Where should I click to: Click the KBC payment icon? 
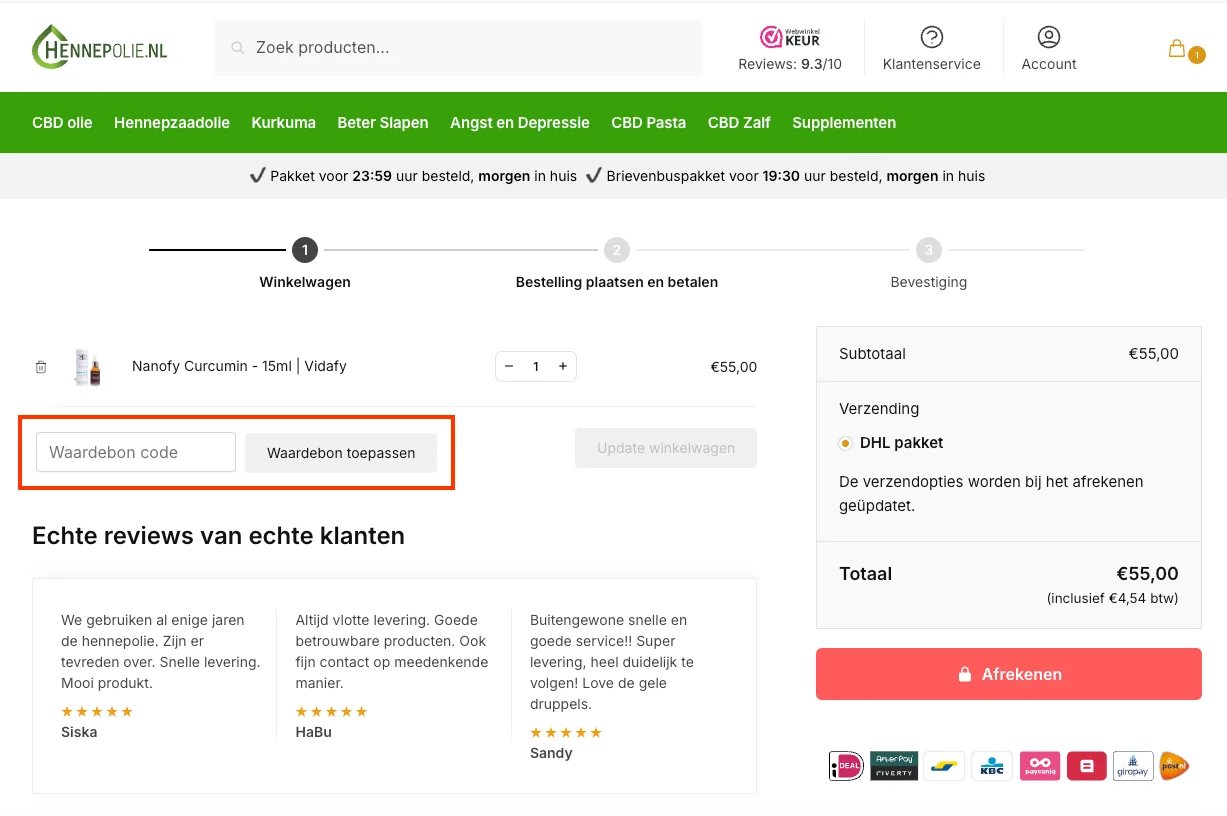(x=992, y=765)
